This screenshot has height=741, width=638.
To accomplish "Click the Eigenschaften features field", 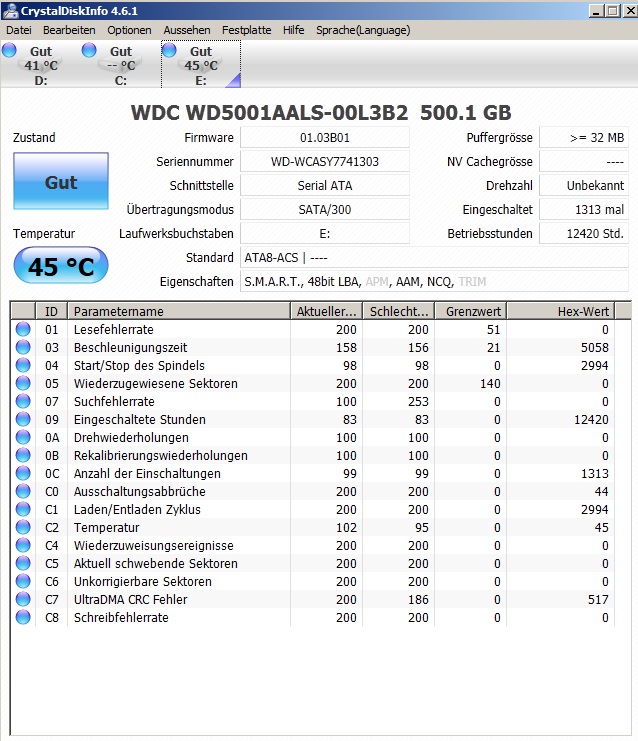I will click(x=434, y=282).
